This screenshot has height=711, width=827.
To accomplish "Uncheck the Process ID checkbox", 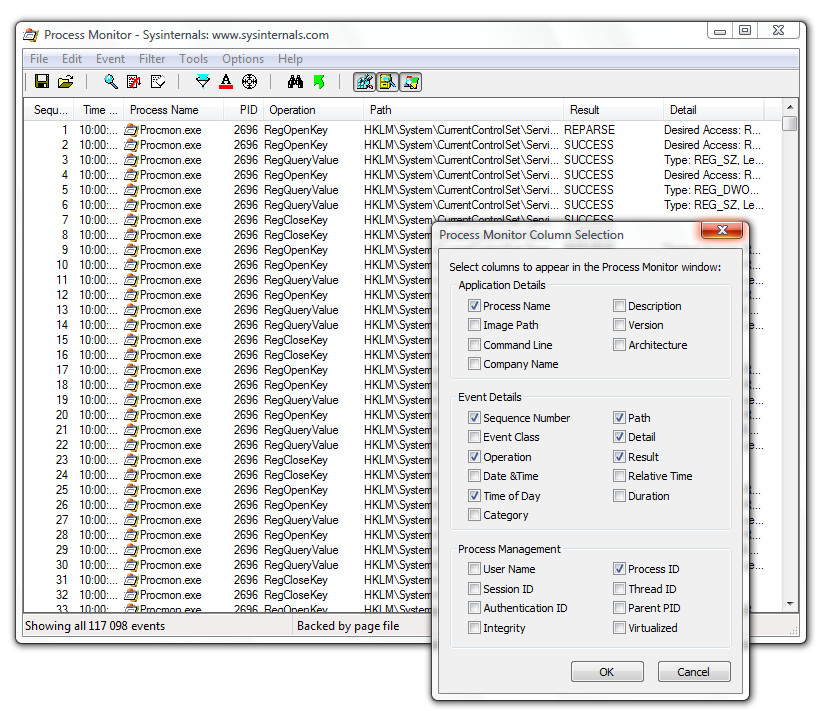I will pos(619,569).
